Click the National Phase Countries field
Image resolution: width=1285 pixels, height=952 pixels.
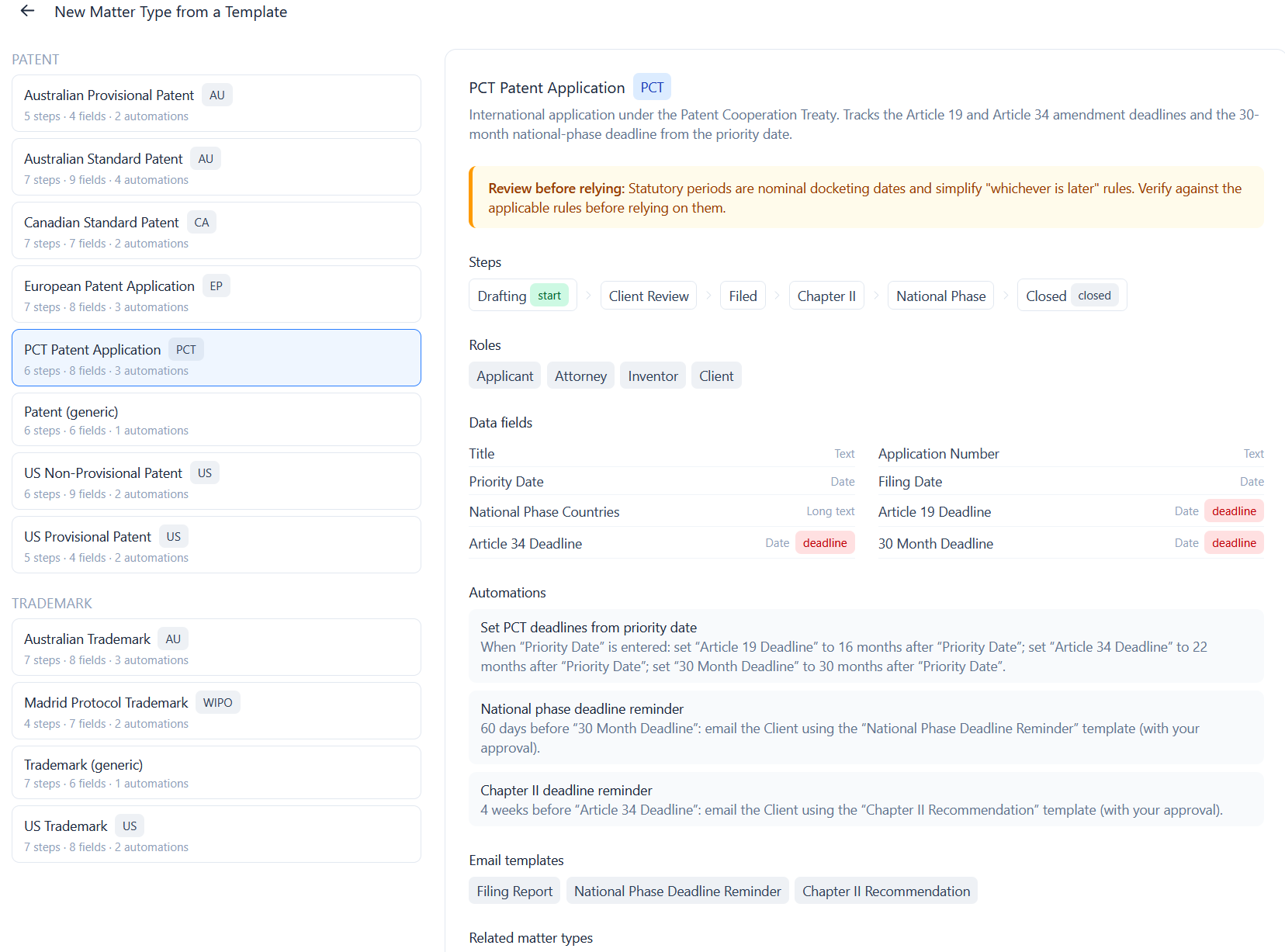point(662,511)
